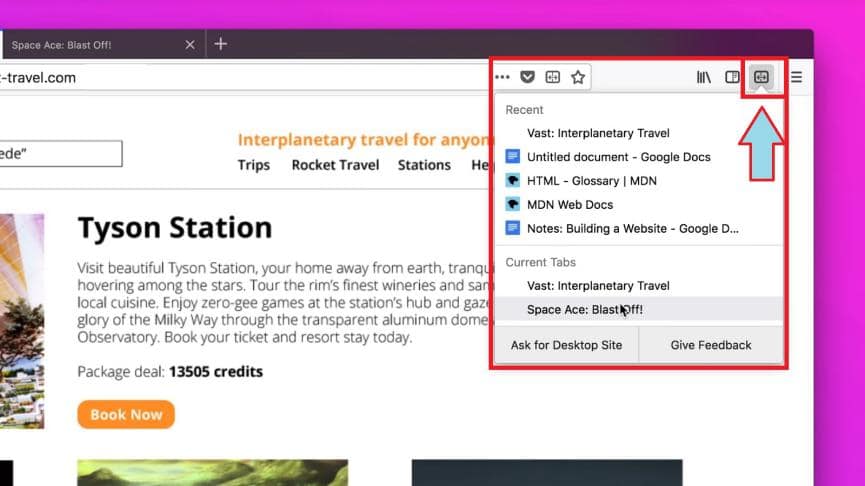Bookmark this page with the star icon

click(x=578, y=77)
